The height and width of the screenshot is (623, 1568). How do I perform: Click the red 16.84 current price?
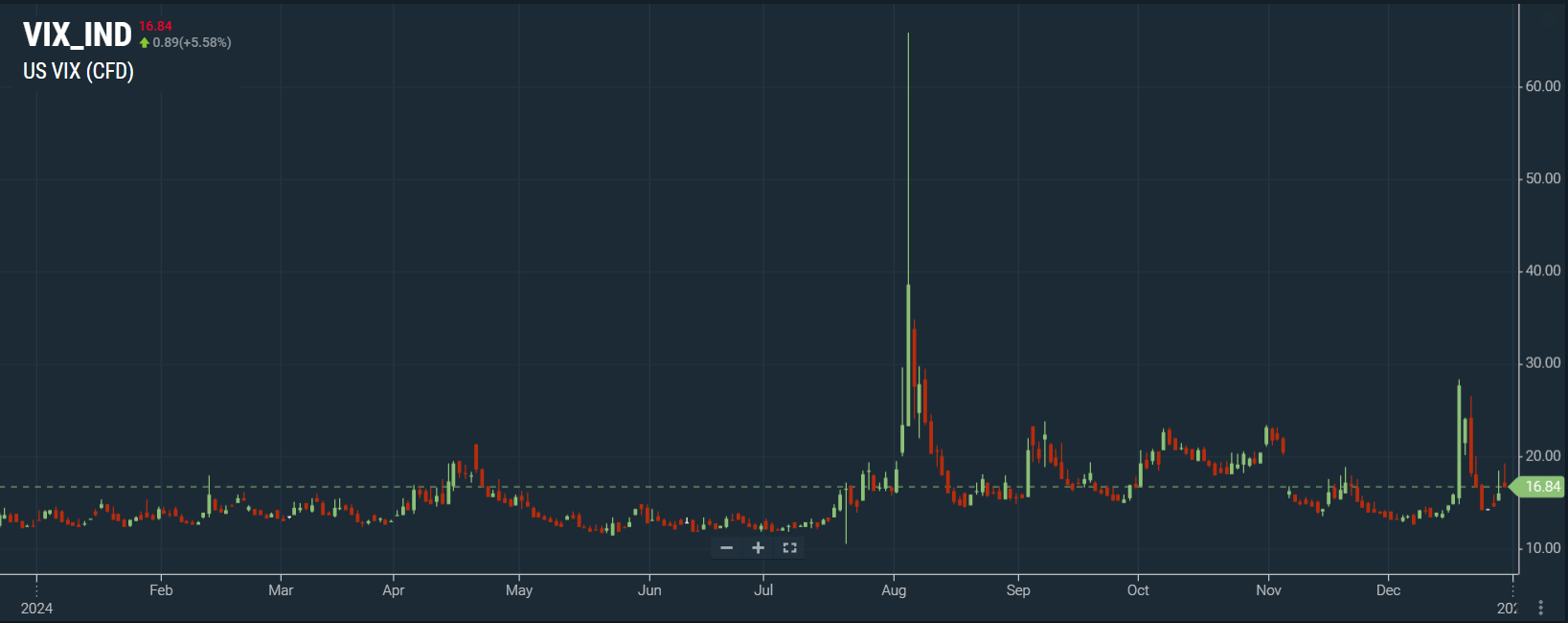pyautogui.click(x=155, y=26)
